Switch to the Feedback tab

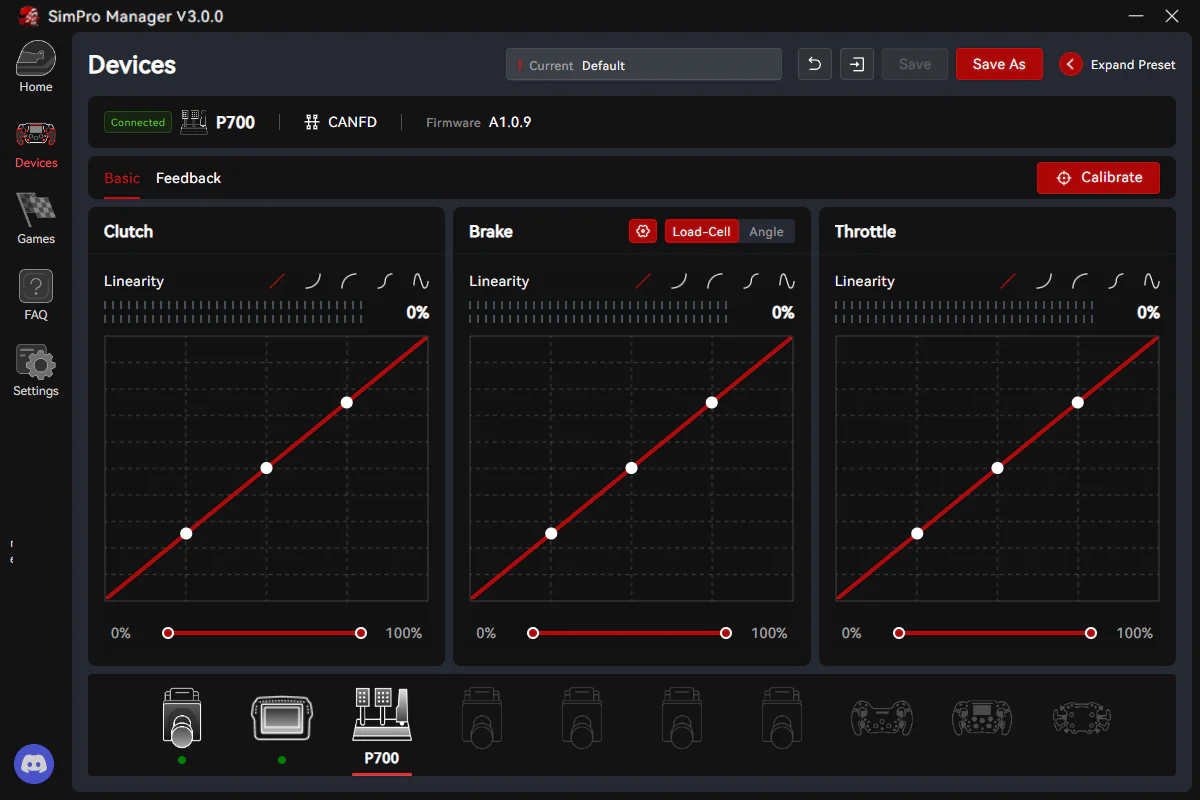(188, 178)
